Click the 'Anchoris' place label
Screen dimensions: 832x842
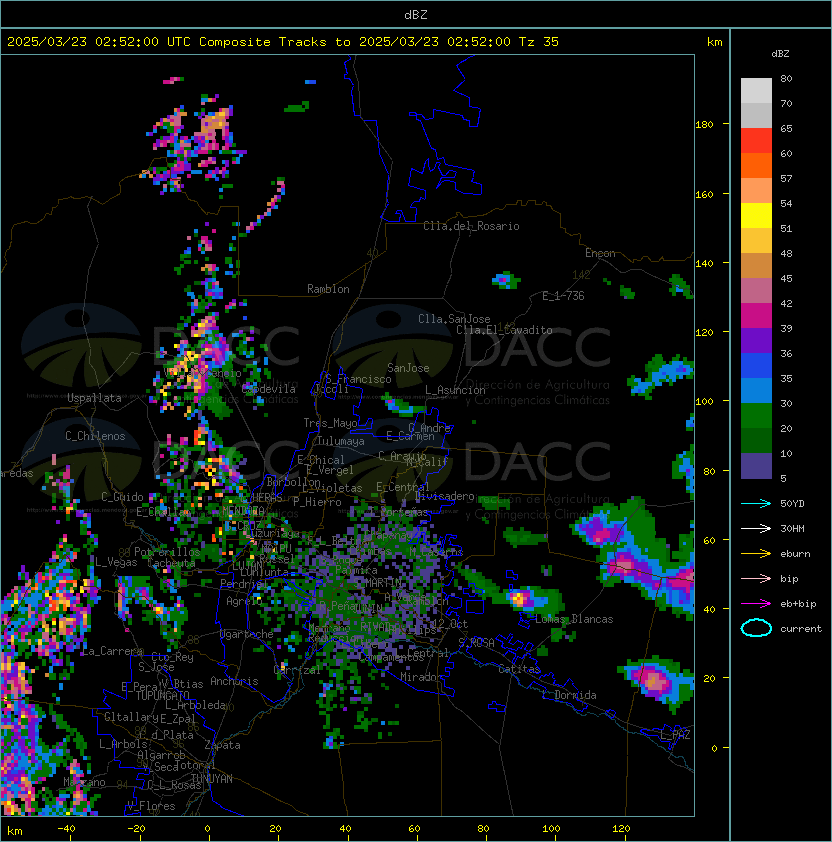pyautogui.click(x=234, y=681)
